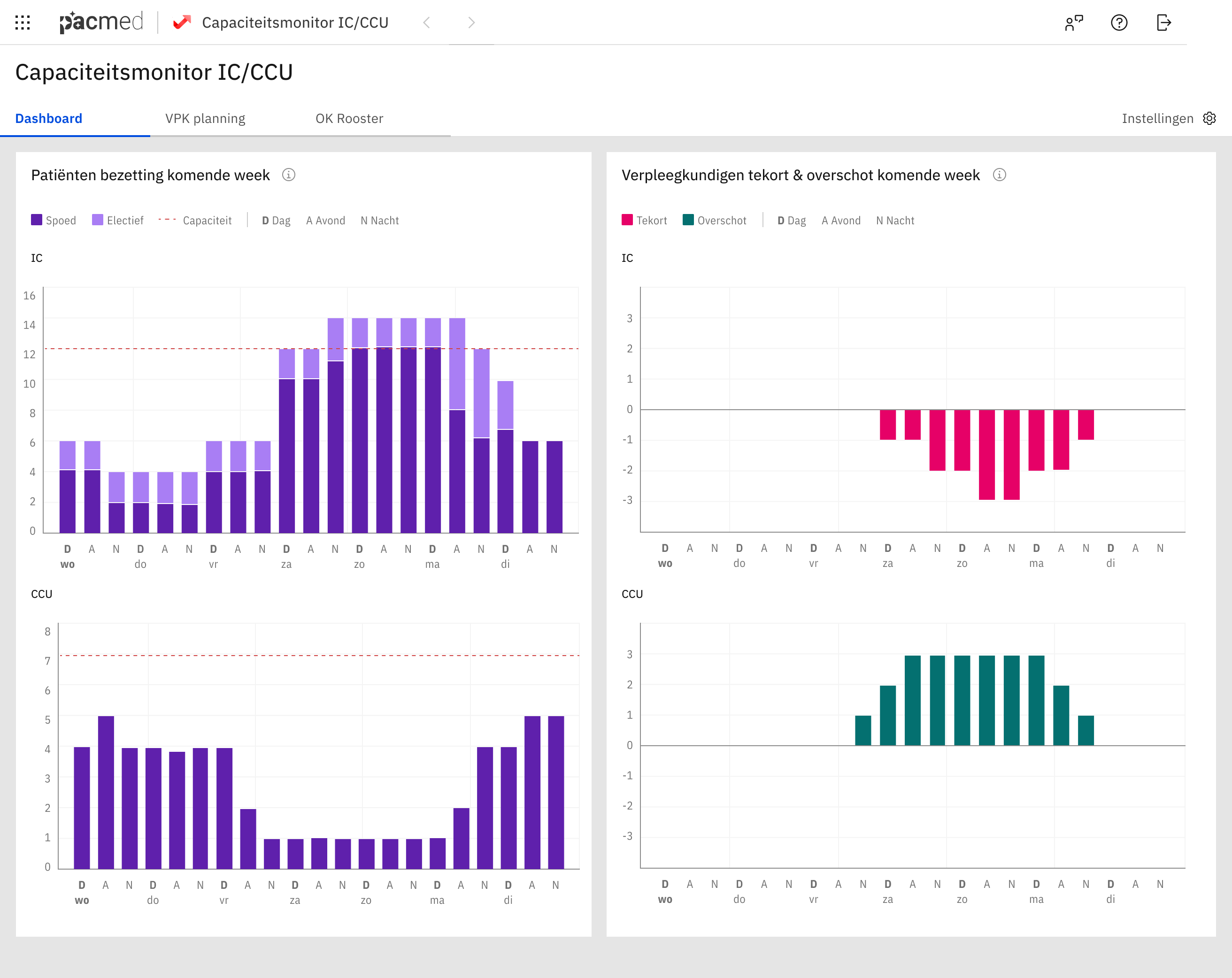Open the help question mark icon
The height and width of the screenshot is (978, 1232).
pos(1119,22)
